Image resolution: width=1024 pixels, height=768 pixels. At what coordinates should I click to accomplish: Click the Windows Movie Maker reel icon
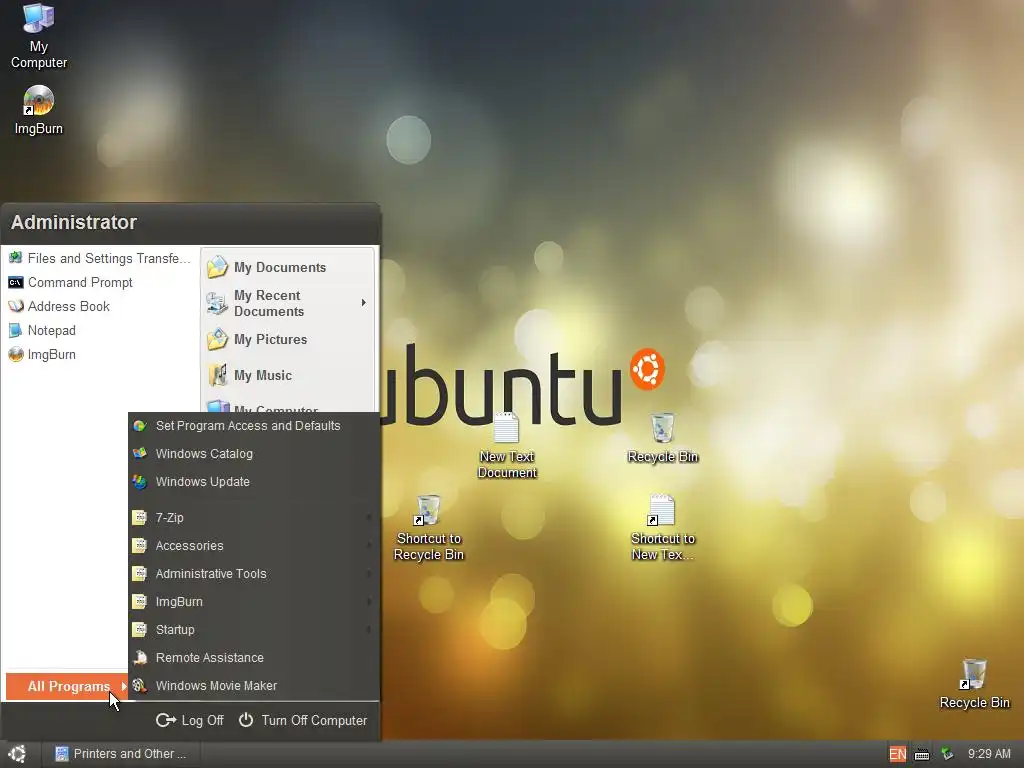pyautogui.click(x=139, y=685)
